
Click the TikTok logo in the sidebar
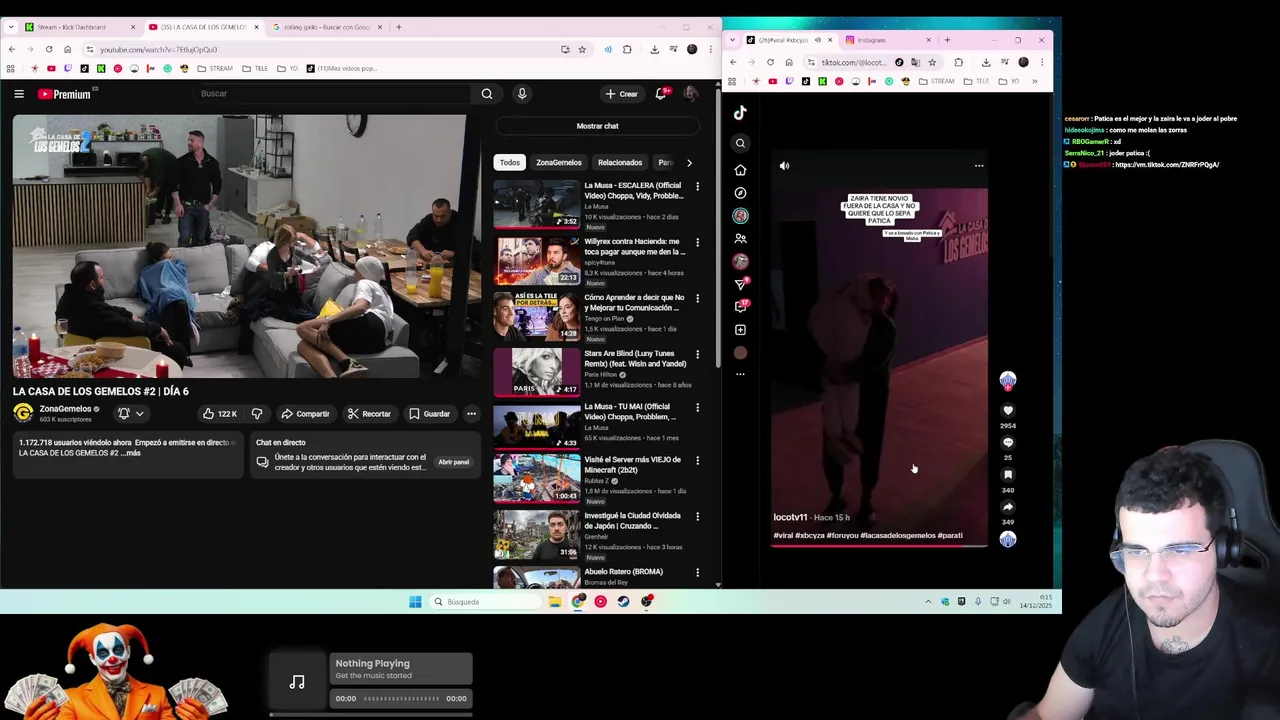pyautogui.click(x=740, y=113)
